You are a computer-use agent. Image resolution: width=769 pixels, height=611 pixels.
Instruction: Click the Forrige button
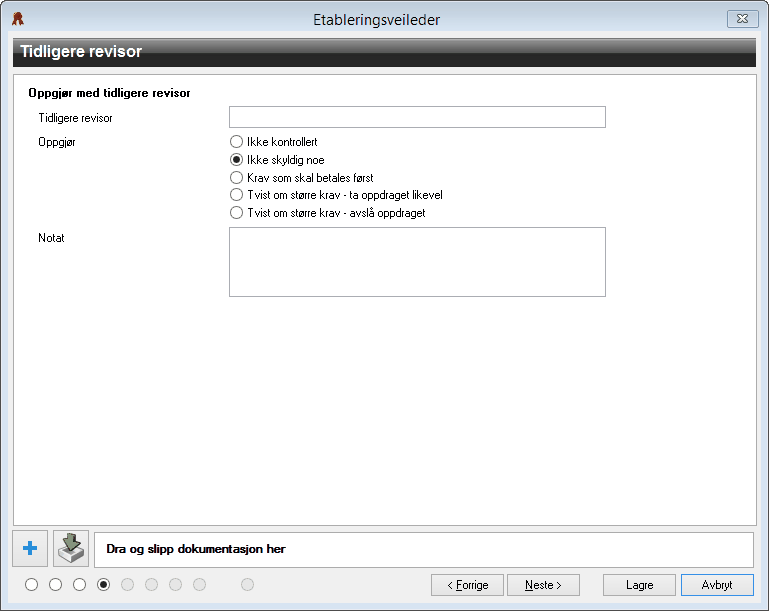click(467, 585)
